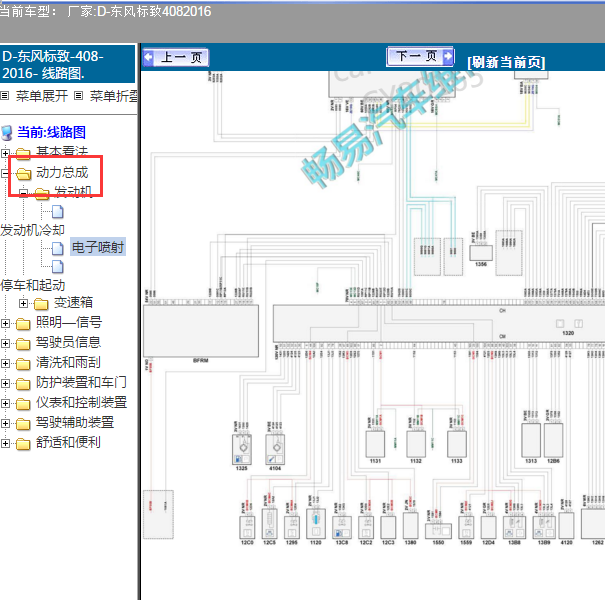Click the 照明—信号 folder icon
The height and width of the screenshot is (600, 605).
[x=23, y=323]
